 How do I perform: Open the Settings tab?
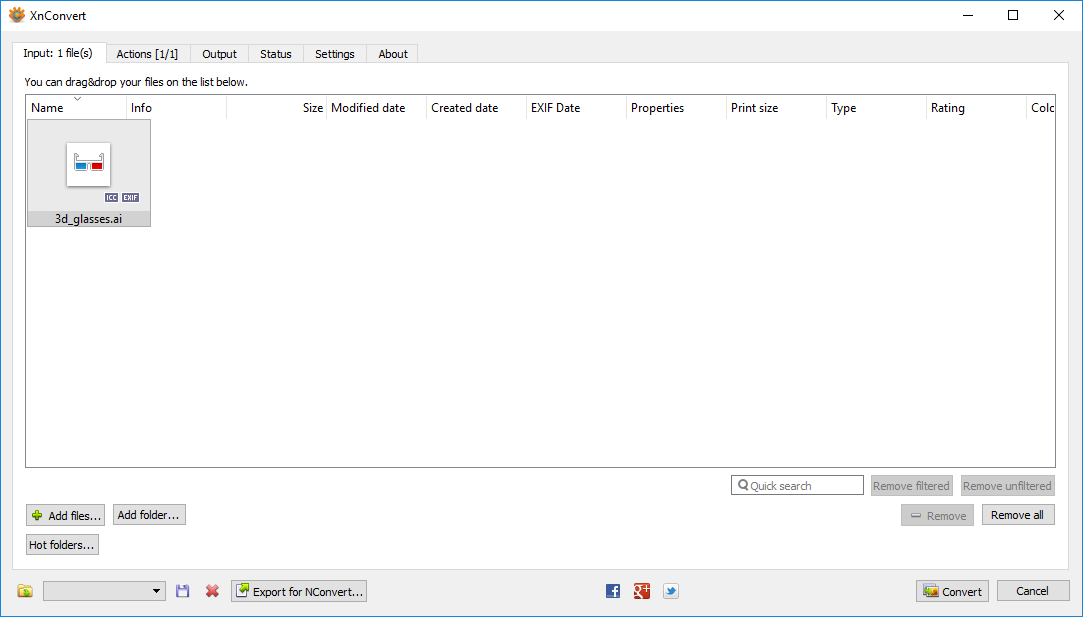[x=335, y=54]
